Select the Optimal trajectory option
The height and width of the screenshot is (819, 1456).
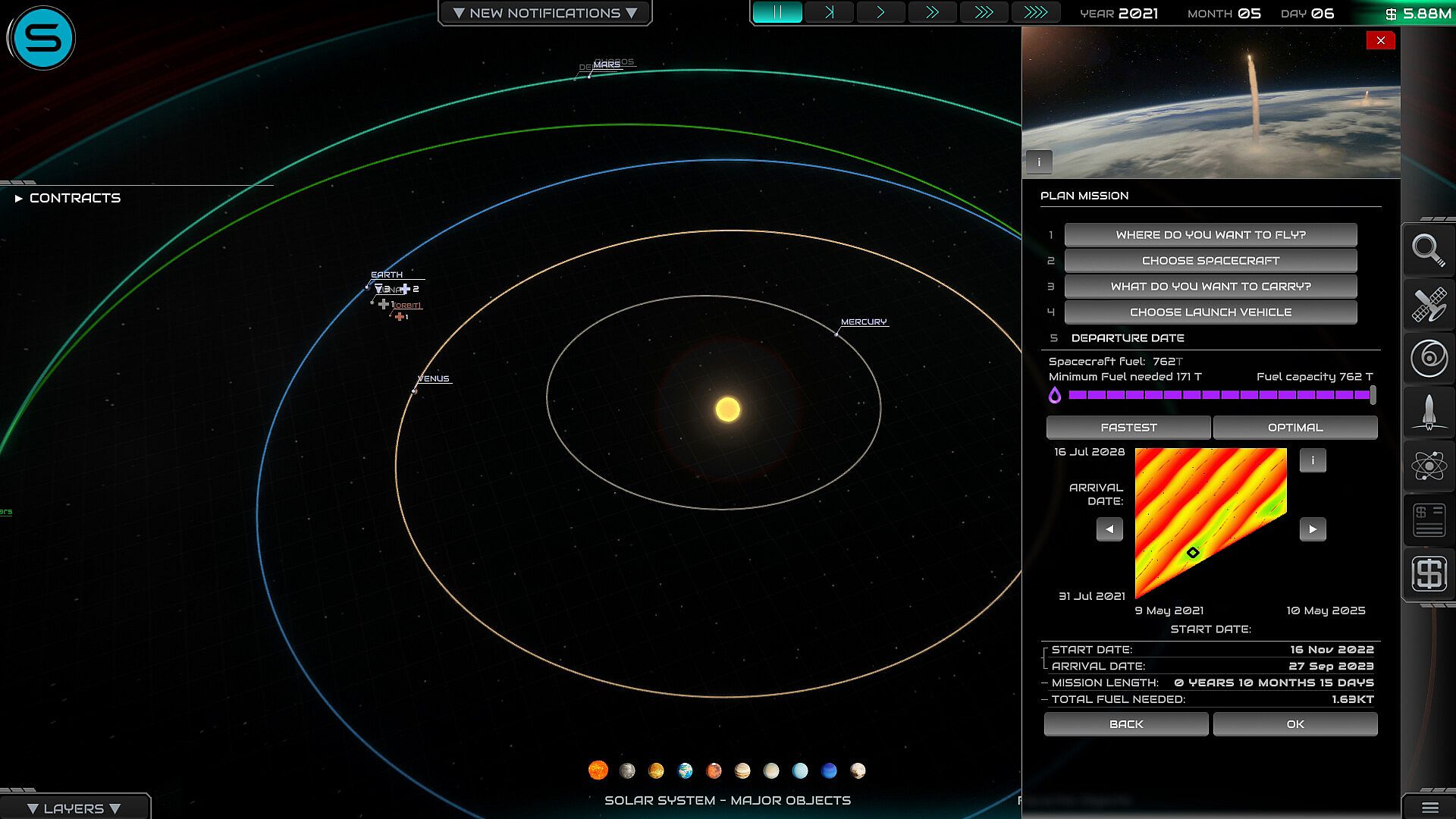click(x=1295, y=428)
